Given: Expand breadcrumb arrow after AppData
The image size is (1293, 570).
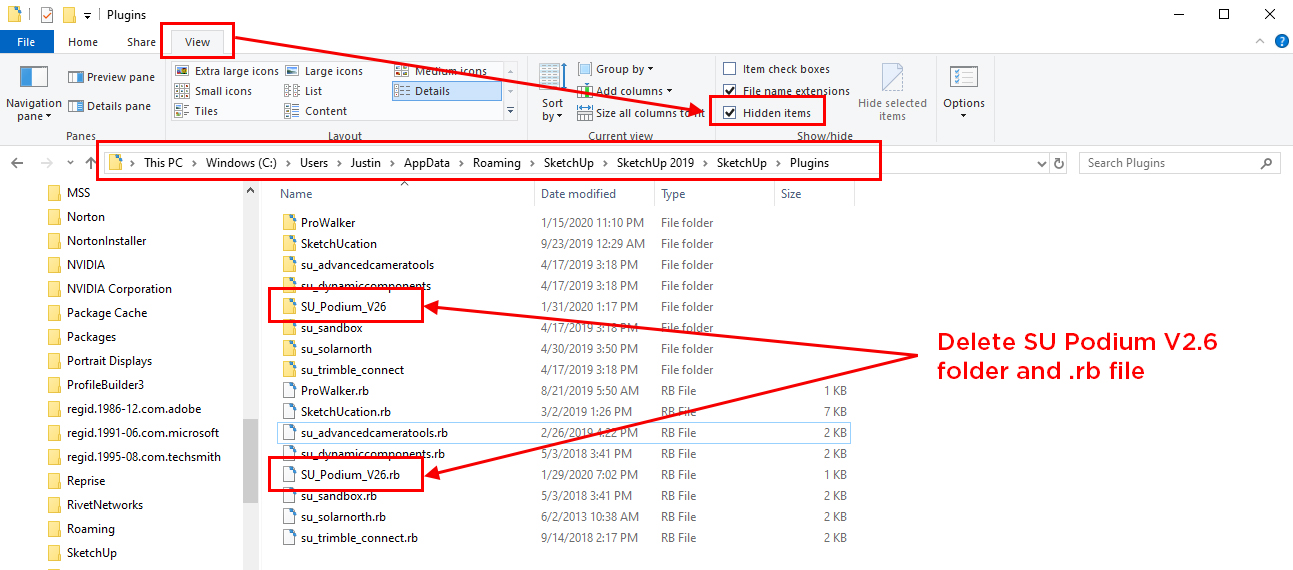Looking at the screenshot, I should 462,163.
